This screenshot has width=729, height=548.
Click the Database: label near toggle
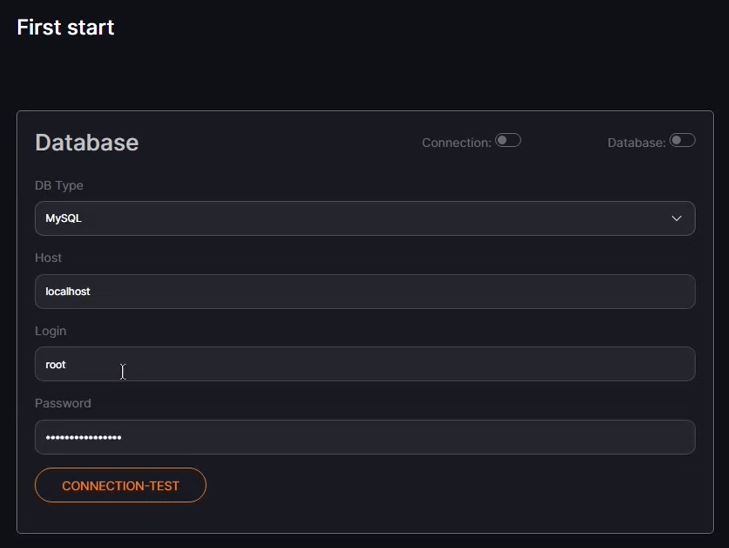[636, 143]
